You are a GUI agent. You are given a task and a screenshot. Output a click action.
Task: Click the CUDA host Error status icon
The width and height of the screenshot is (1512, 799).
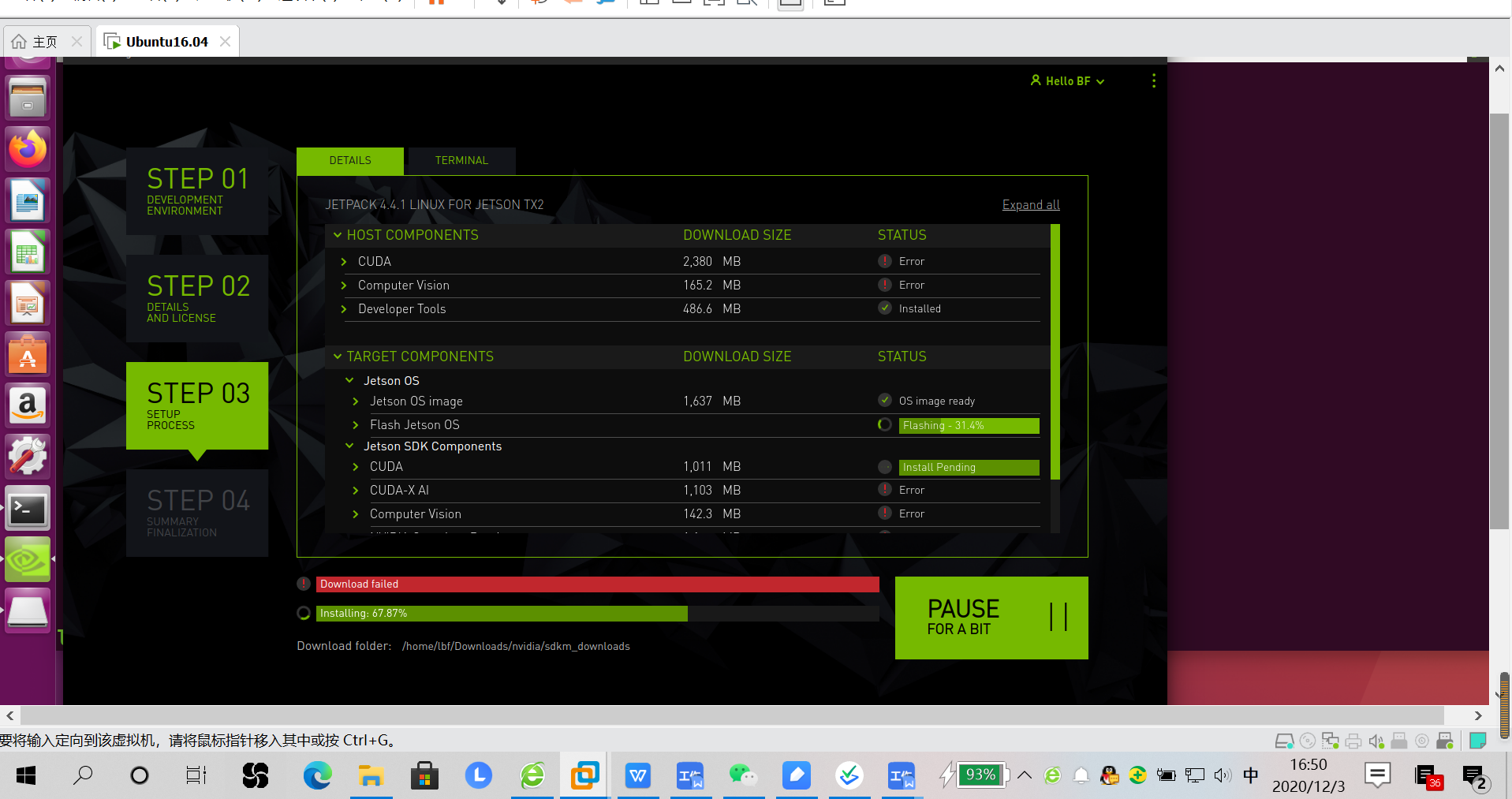[885, 261]
